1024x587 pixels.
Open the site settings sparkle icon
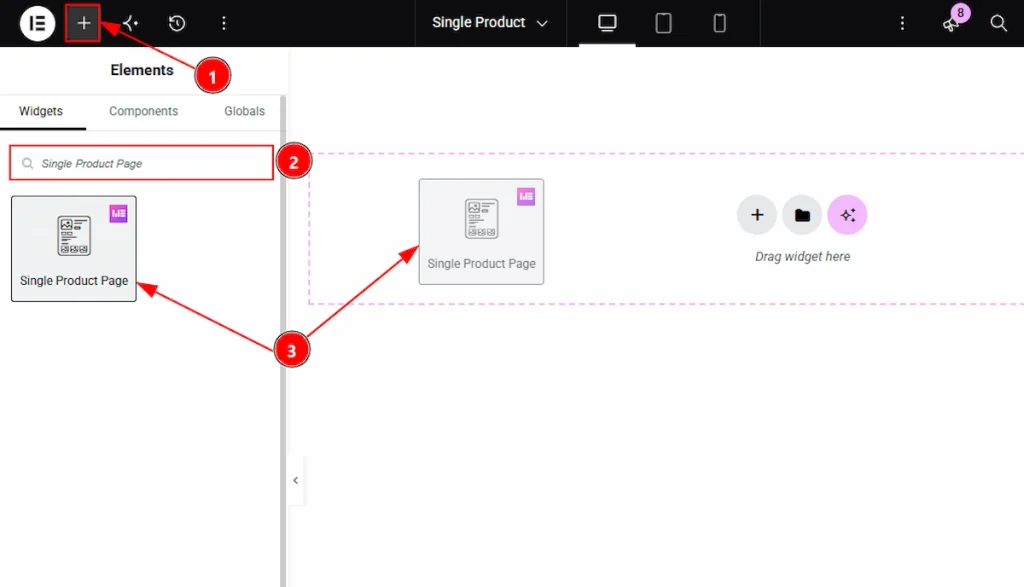tap(130, 24)
